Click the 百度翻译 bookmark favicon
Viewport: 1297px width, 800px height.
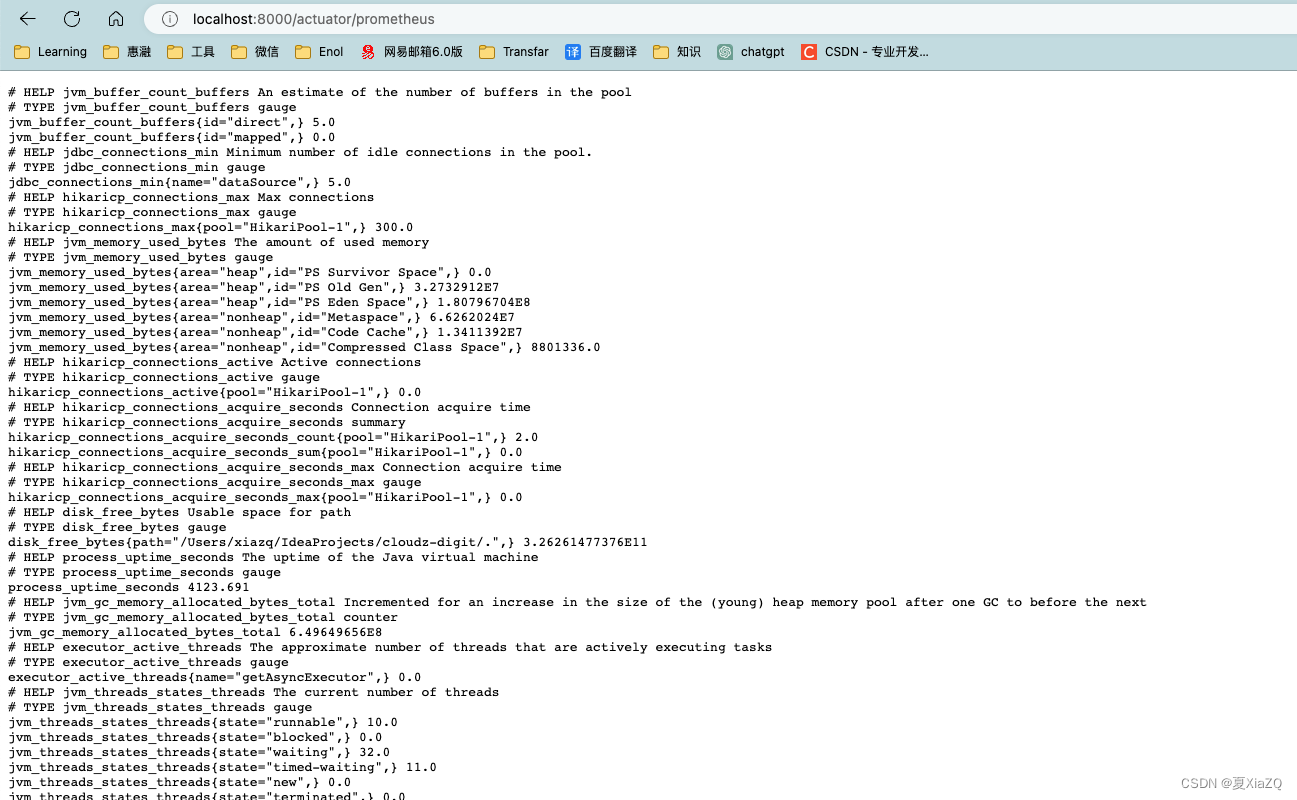(573, 52)
